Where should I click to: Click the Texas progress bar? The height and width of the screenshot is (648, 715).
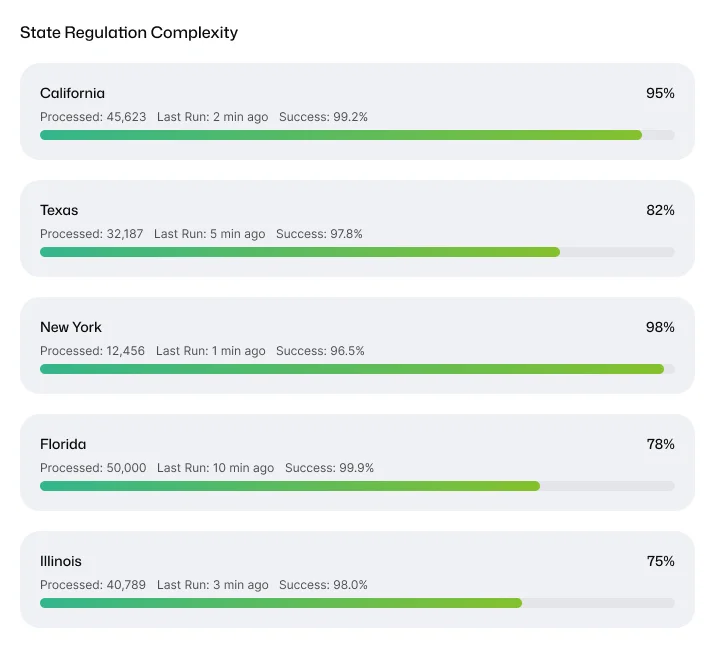tap(357, 252)
